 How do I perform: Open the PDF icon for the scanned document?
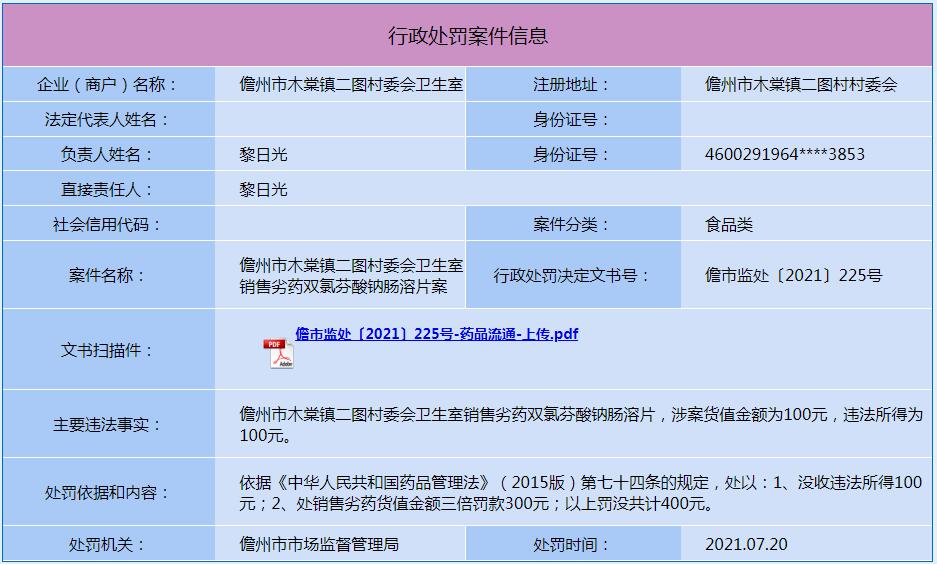click(278, 354)
